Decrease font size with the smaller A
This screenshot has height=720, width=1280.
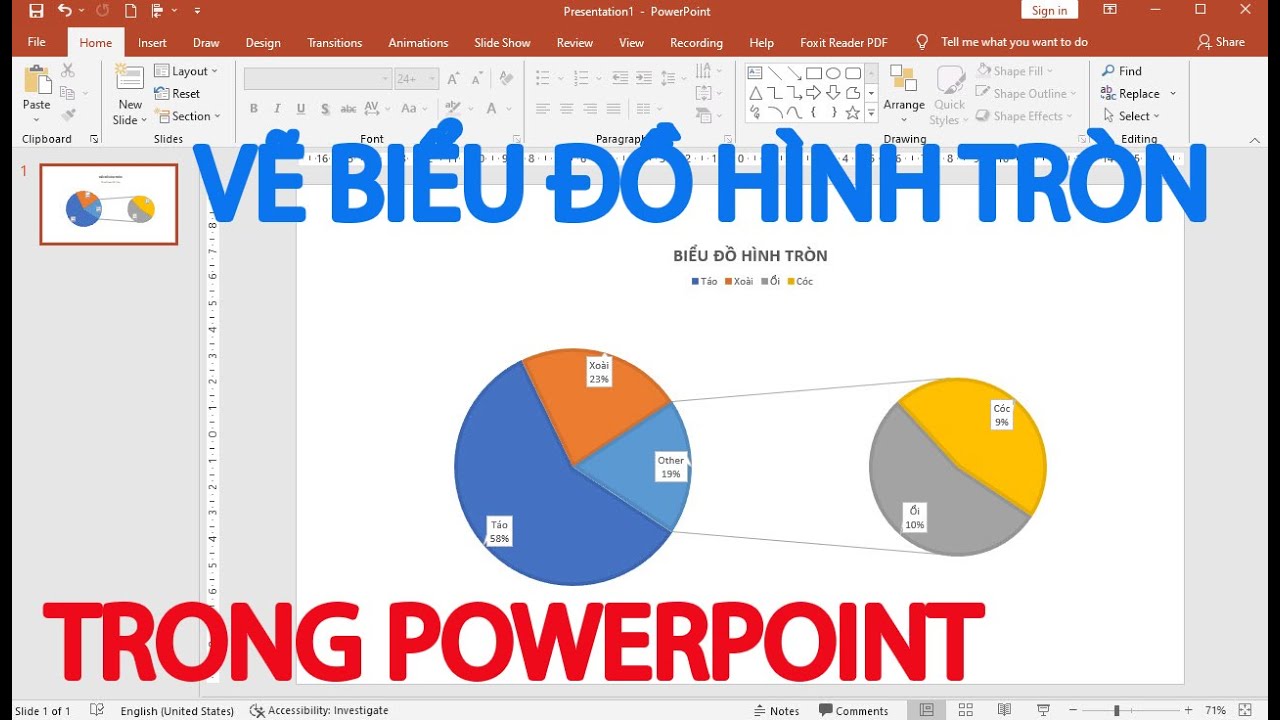click(x=476, y=78)
